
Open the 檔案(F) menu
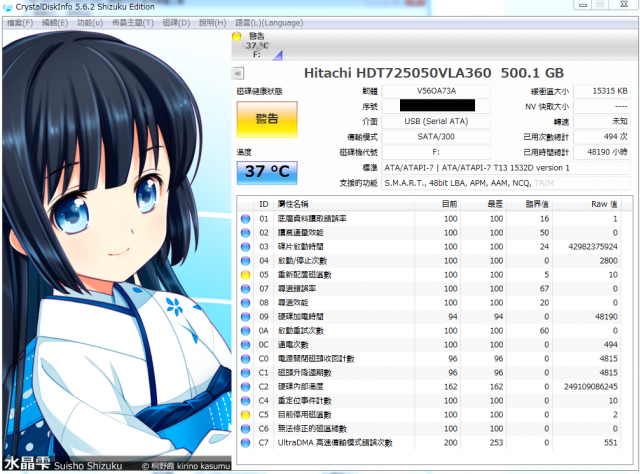tap(20, 23)
